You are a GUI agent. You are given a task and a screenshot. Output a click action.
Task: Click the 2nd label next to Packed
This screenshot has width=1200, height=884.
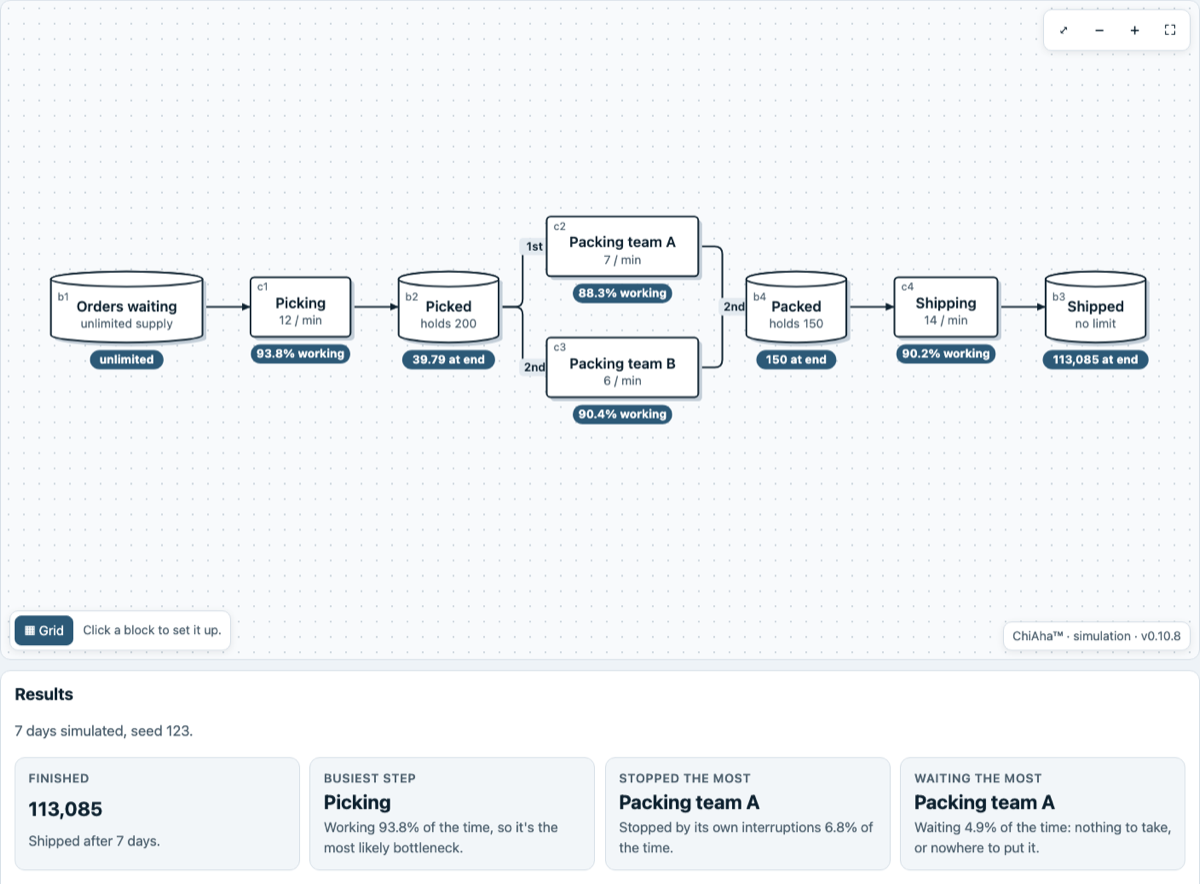734,306
